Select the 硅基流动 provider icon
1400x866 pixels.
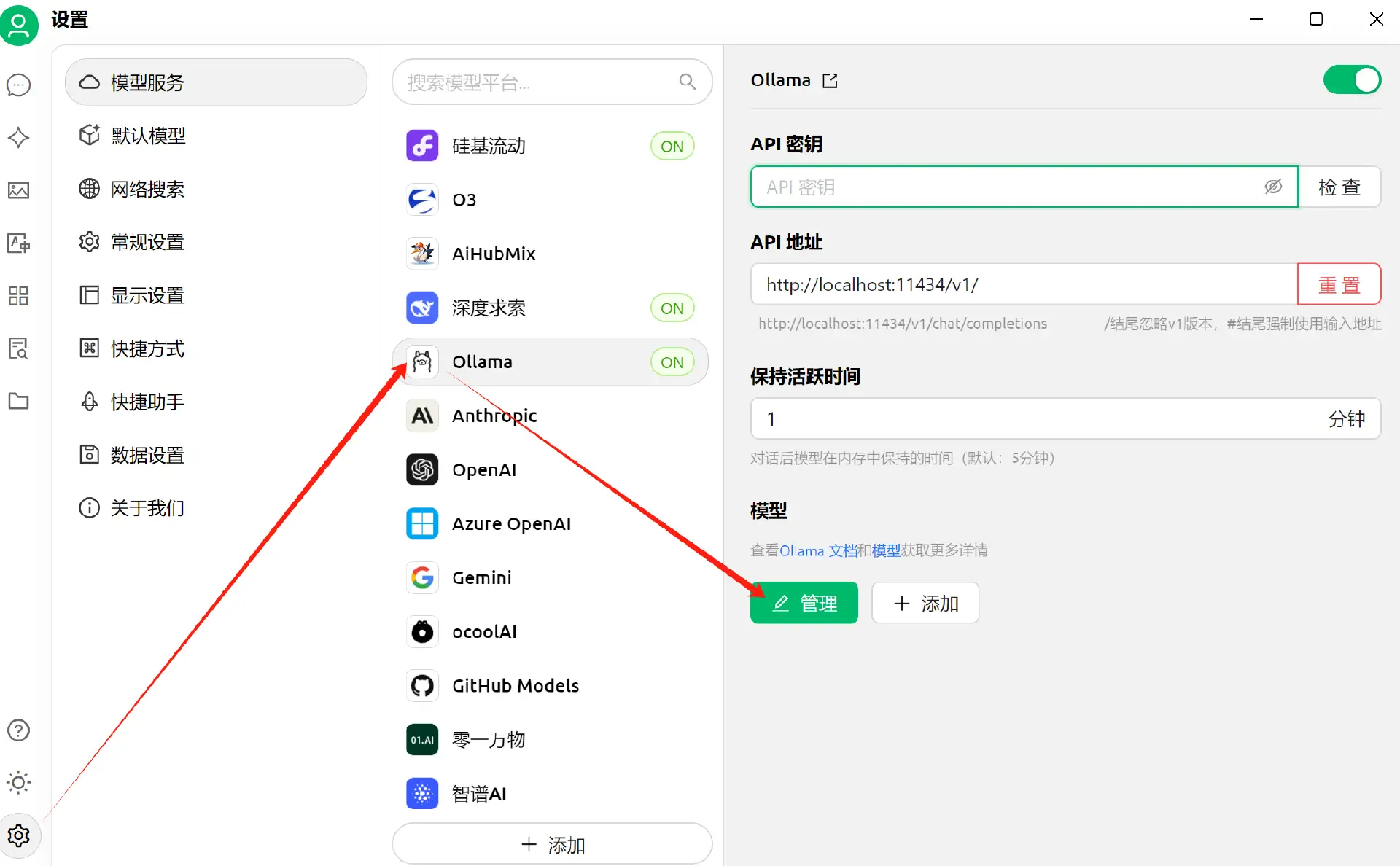coord(422,146)
